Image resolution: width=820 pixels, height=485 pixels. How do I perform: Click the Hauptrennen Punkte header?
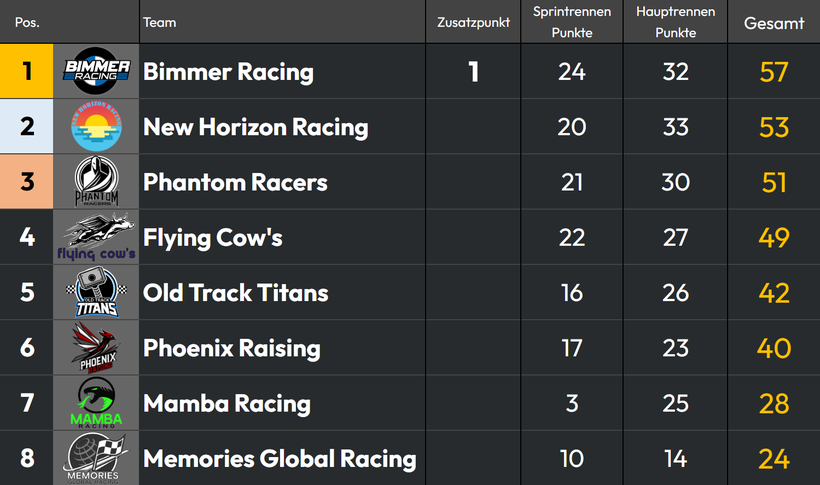pos(676,22)
